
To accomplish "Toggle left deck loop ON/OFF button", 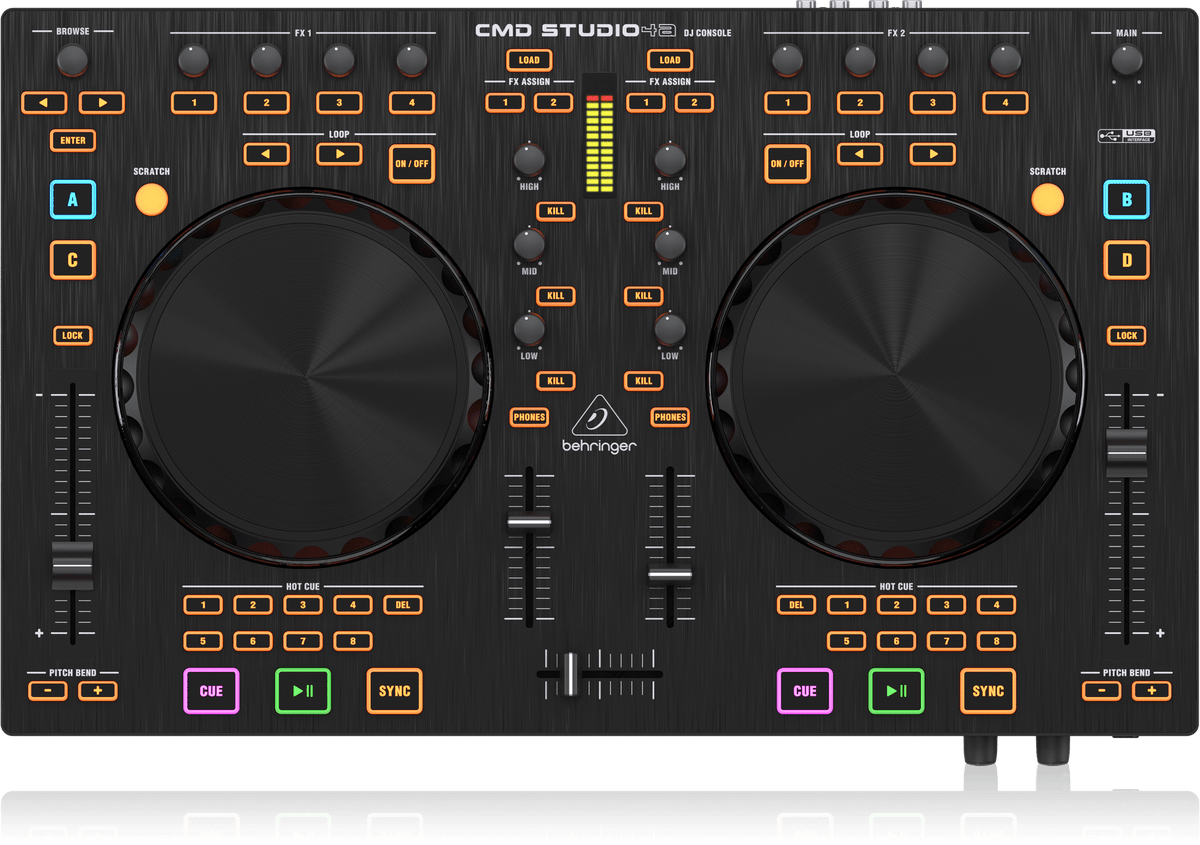I will pos(412,163).
